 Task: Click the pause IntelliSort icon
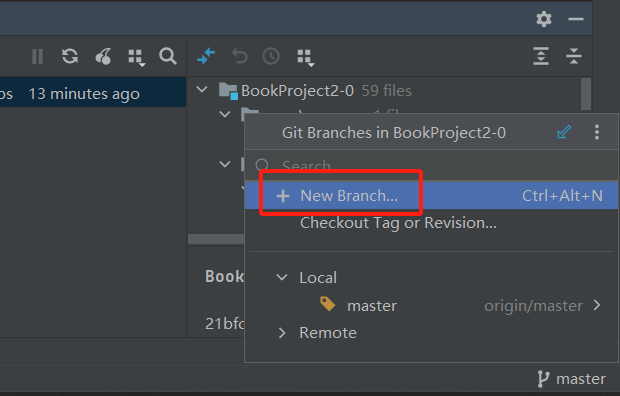pyautogui.click(x=37, y=56)
